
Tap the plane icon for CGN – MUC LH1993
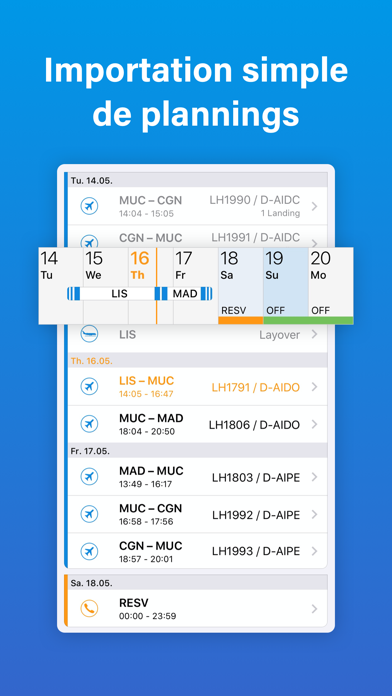89,552
